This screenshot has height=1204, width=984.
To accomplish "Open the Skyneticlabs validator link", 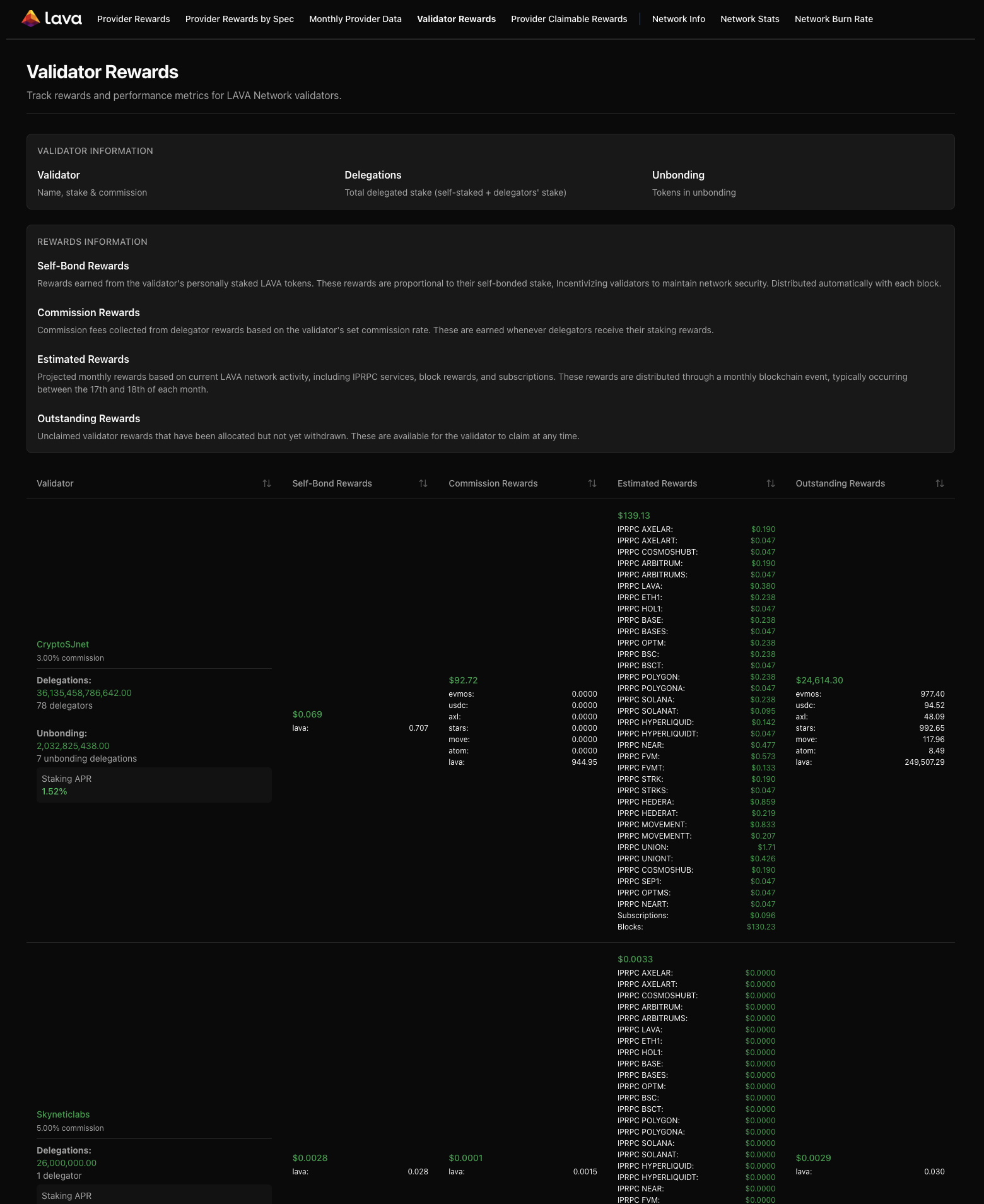I will [x=63, y=1114].
